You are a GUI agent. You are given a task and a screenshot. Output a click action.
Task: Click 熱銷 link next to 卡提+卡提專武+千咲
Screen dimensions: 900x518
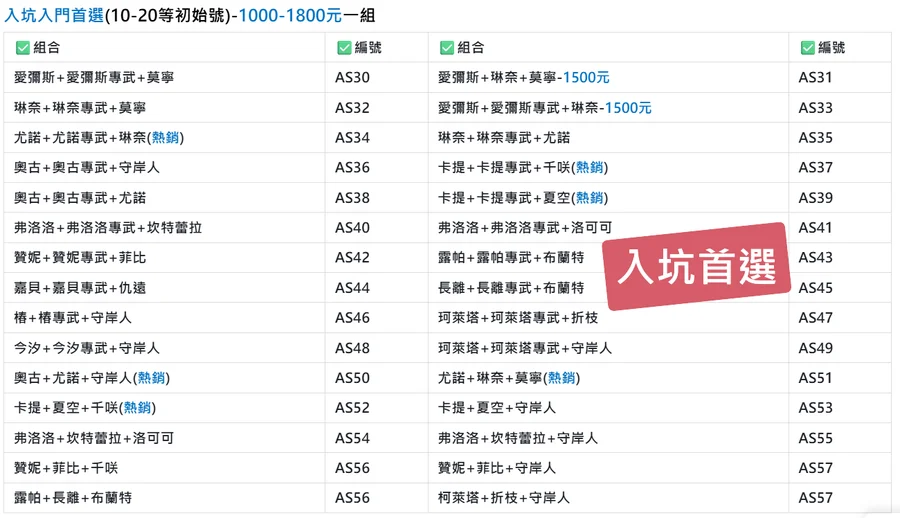tap(590, 168)
